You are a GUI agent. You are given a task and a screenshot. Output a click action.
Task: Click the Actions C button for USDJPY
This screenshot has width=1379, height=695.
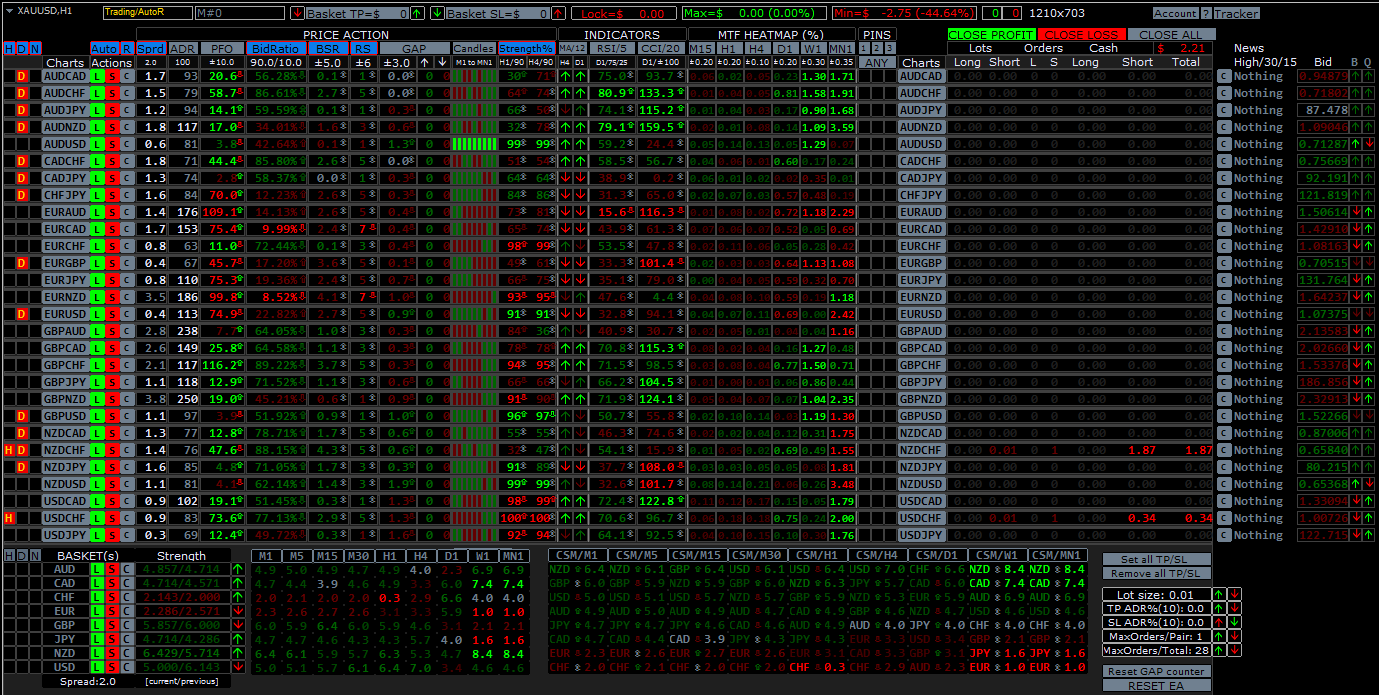(x=127, y=535)
